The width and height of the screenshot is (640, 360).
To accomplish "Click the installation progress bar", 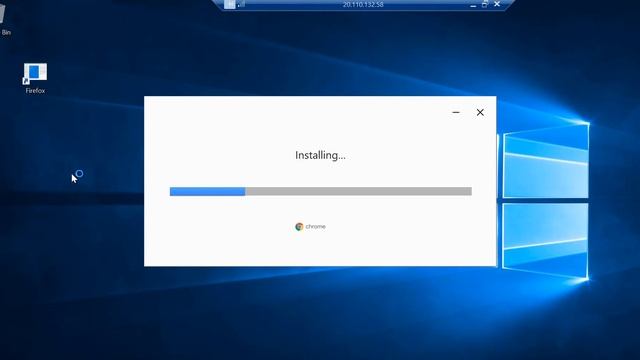I will click(321, 191).
